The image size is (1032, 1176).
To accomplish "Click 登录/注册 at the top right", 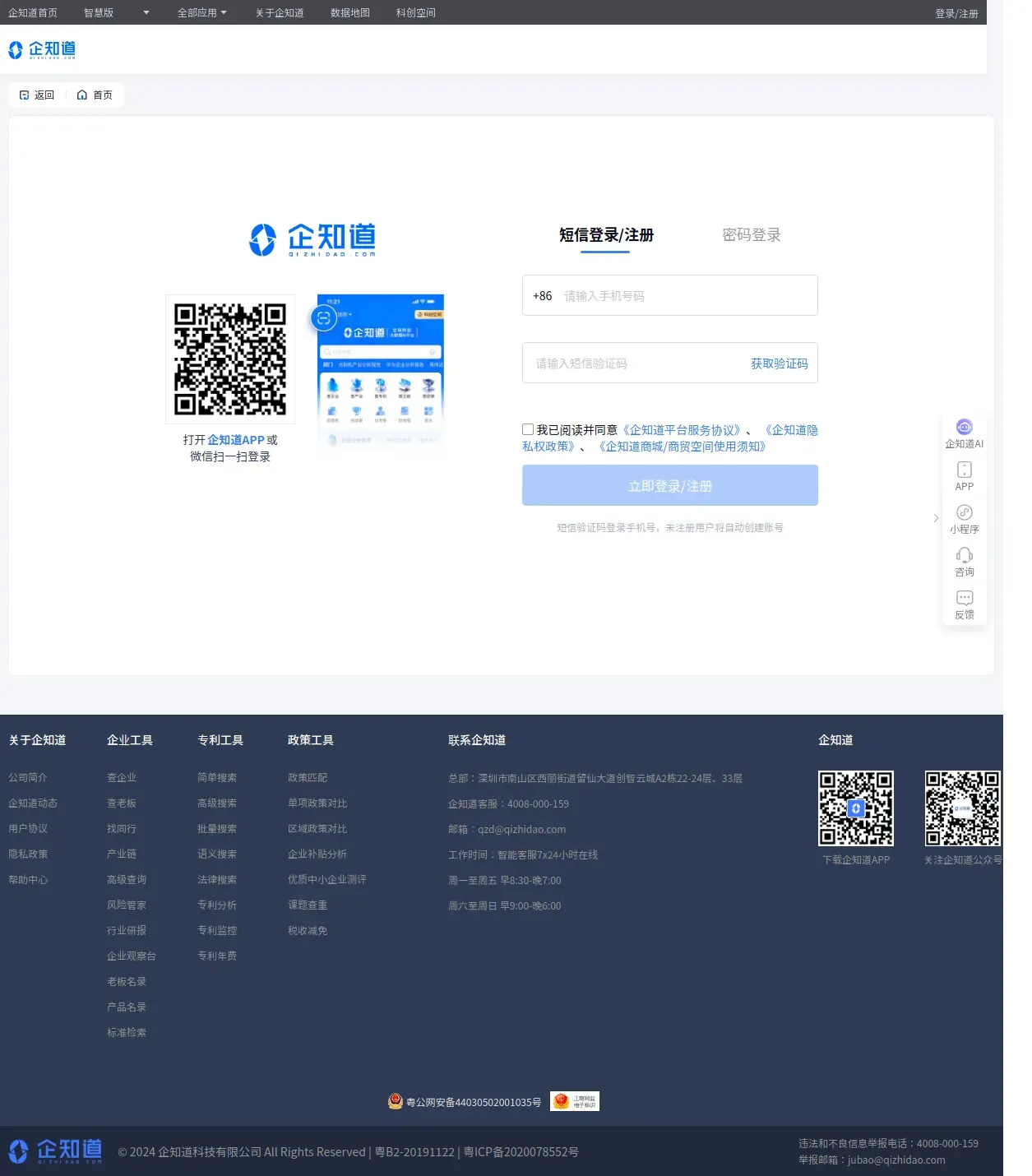I will [956, 13].
